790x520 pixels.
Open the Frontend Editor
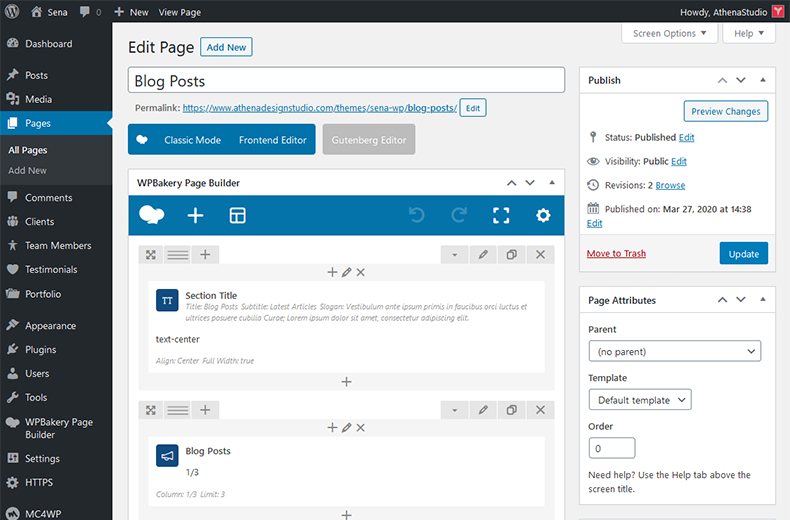tap(273, 140)
